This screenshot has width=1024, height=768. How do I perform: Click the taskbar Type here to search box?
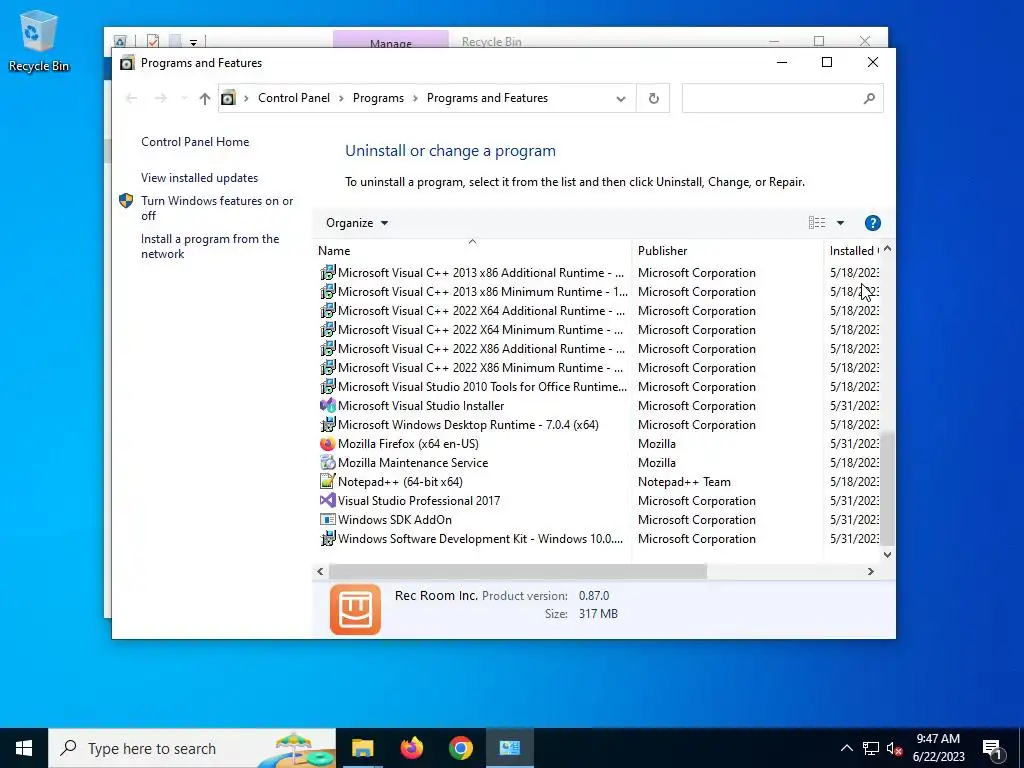pyautogui.click(x=192, y=748)
